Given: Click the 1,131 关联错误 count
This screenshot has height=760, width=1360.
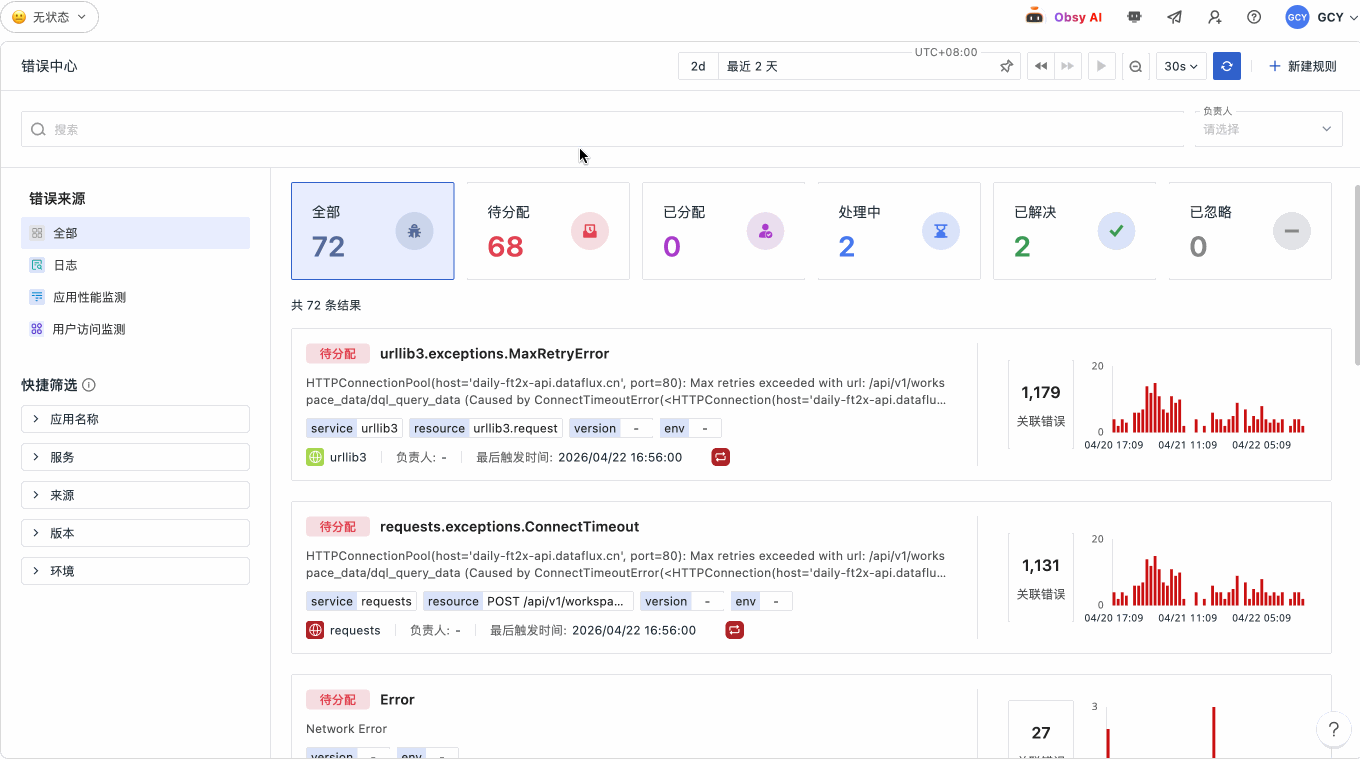Looking at the screenshot, I should [x=1040, y=578].
